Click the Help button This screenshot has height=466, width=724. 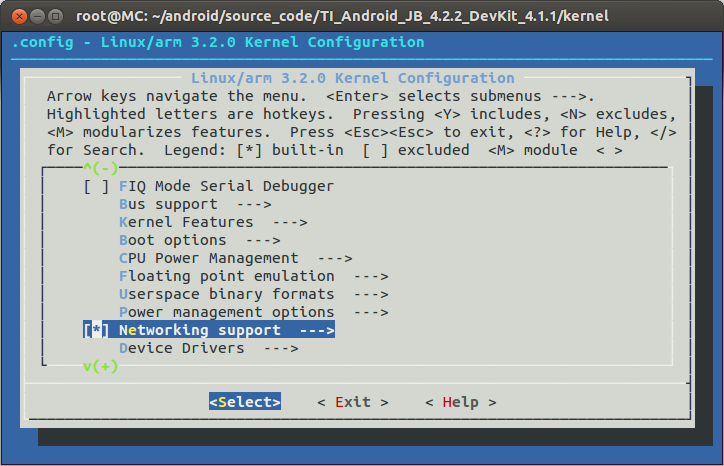461,402
